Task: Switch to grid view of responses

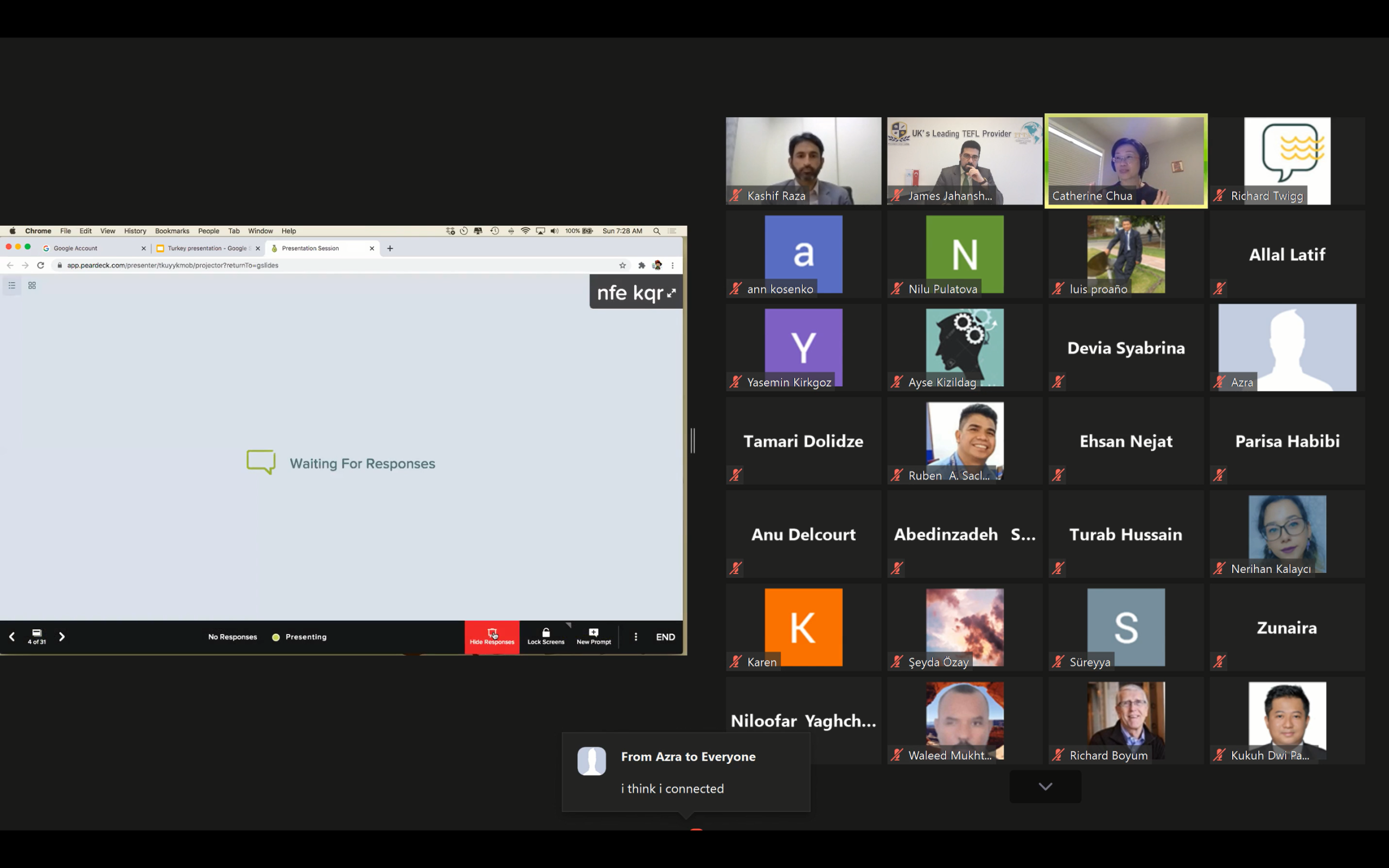Action: point(32,285)
